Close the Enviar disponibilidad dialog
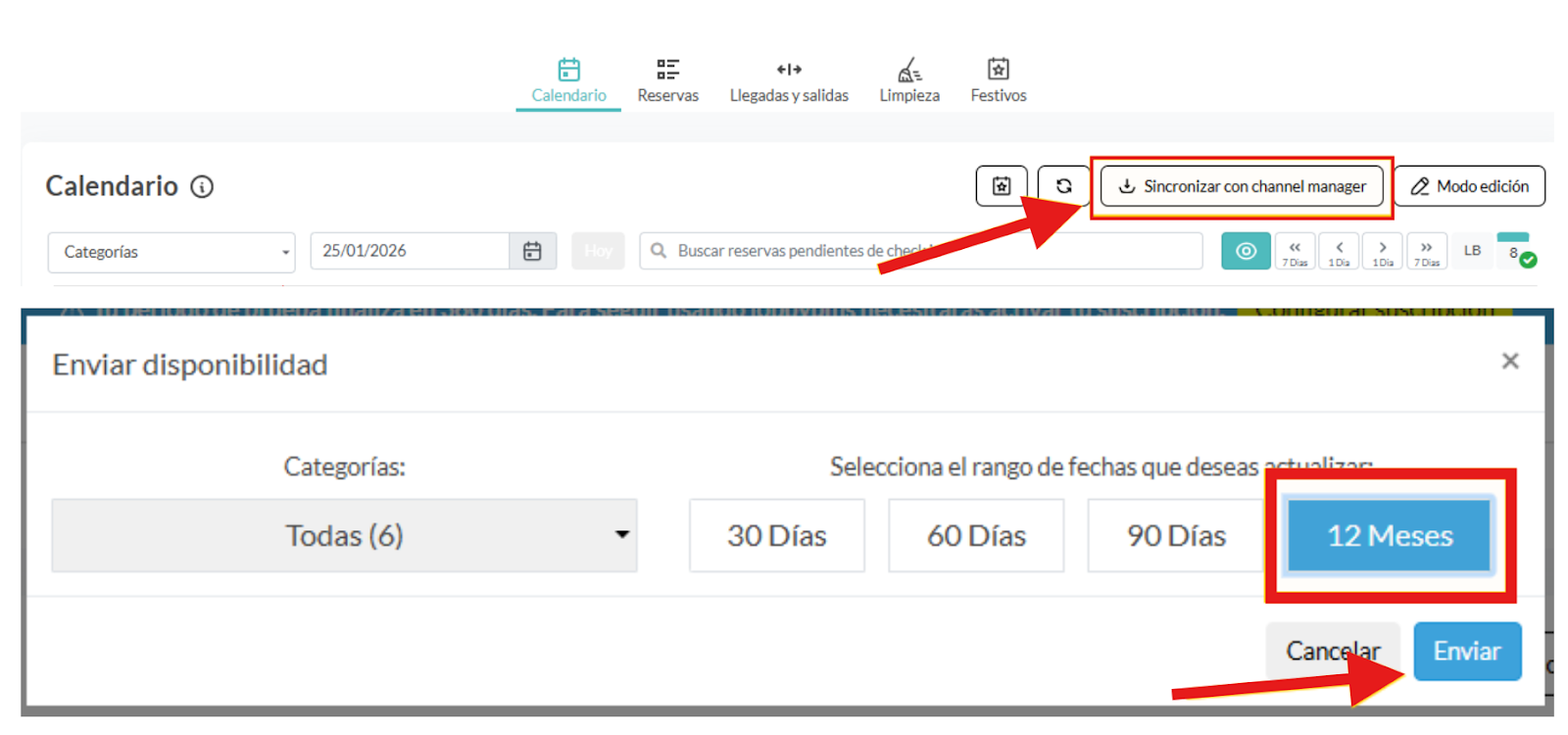The width and height of the screenshot is (1568, 735). click(1510, 362)
